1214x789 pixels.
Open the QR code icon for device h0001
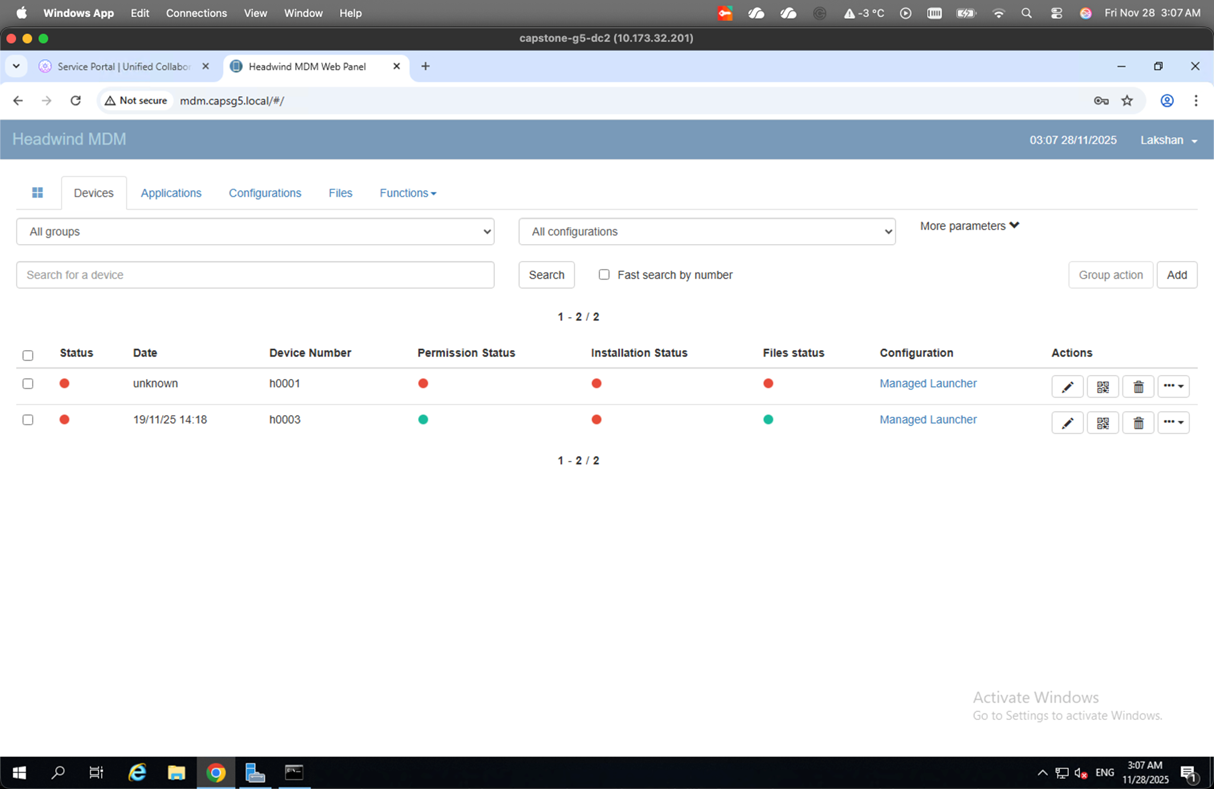(1103, 387)
